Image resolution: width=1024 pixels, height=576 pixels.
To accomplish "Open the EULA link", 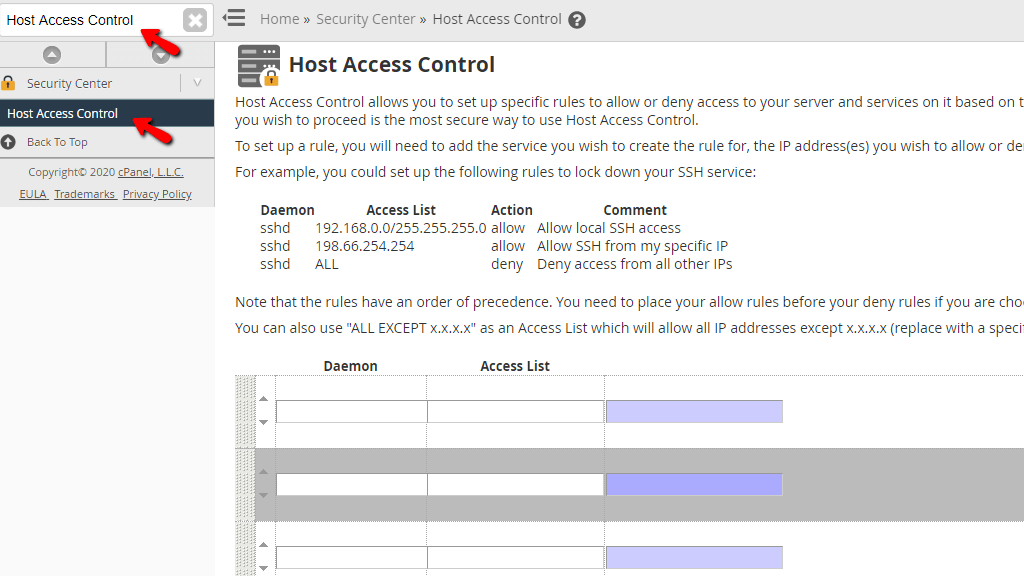I will 33,193.
